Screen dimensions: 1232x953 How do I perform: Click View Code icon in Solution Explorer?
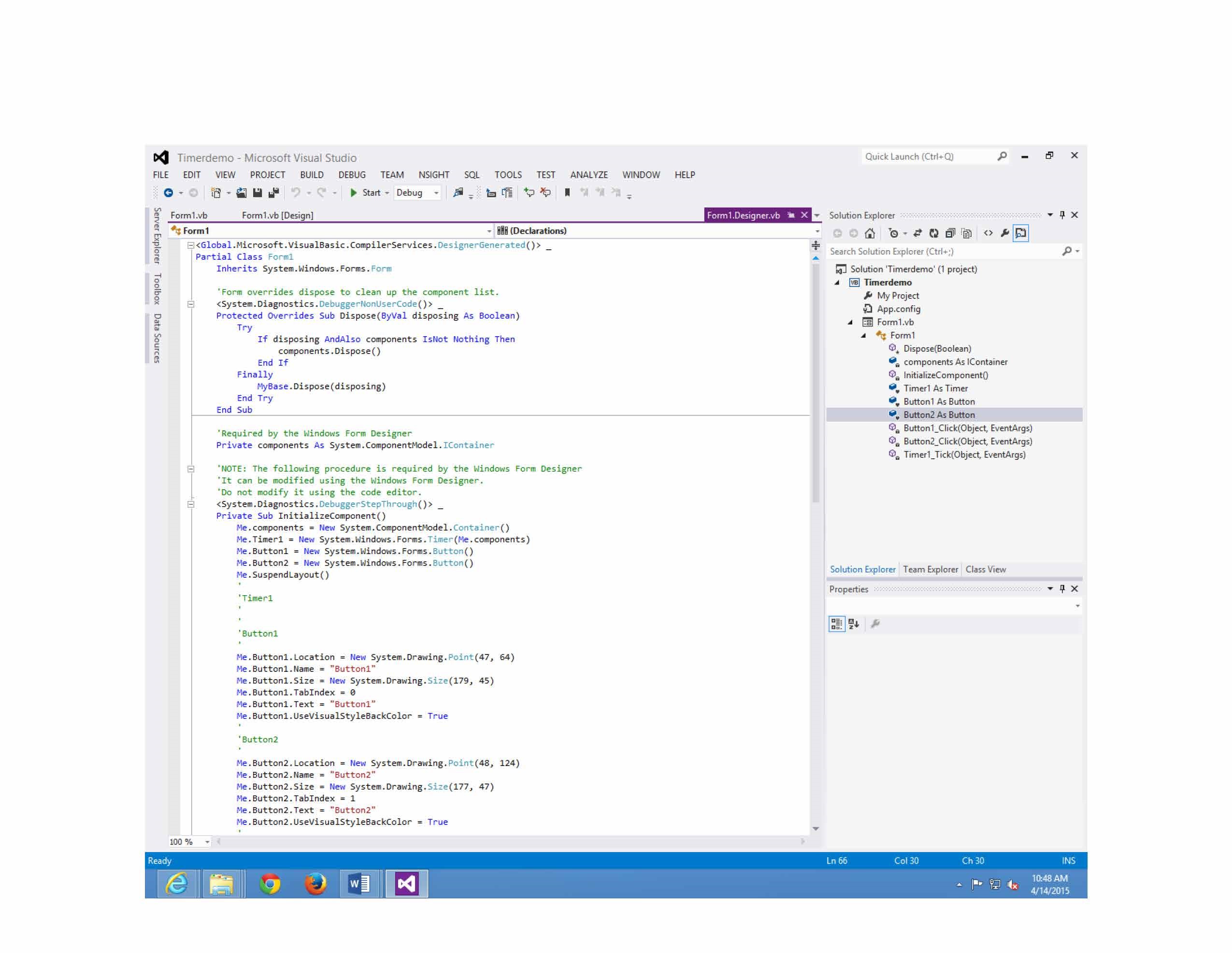tap(988, 233)
